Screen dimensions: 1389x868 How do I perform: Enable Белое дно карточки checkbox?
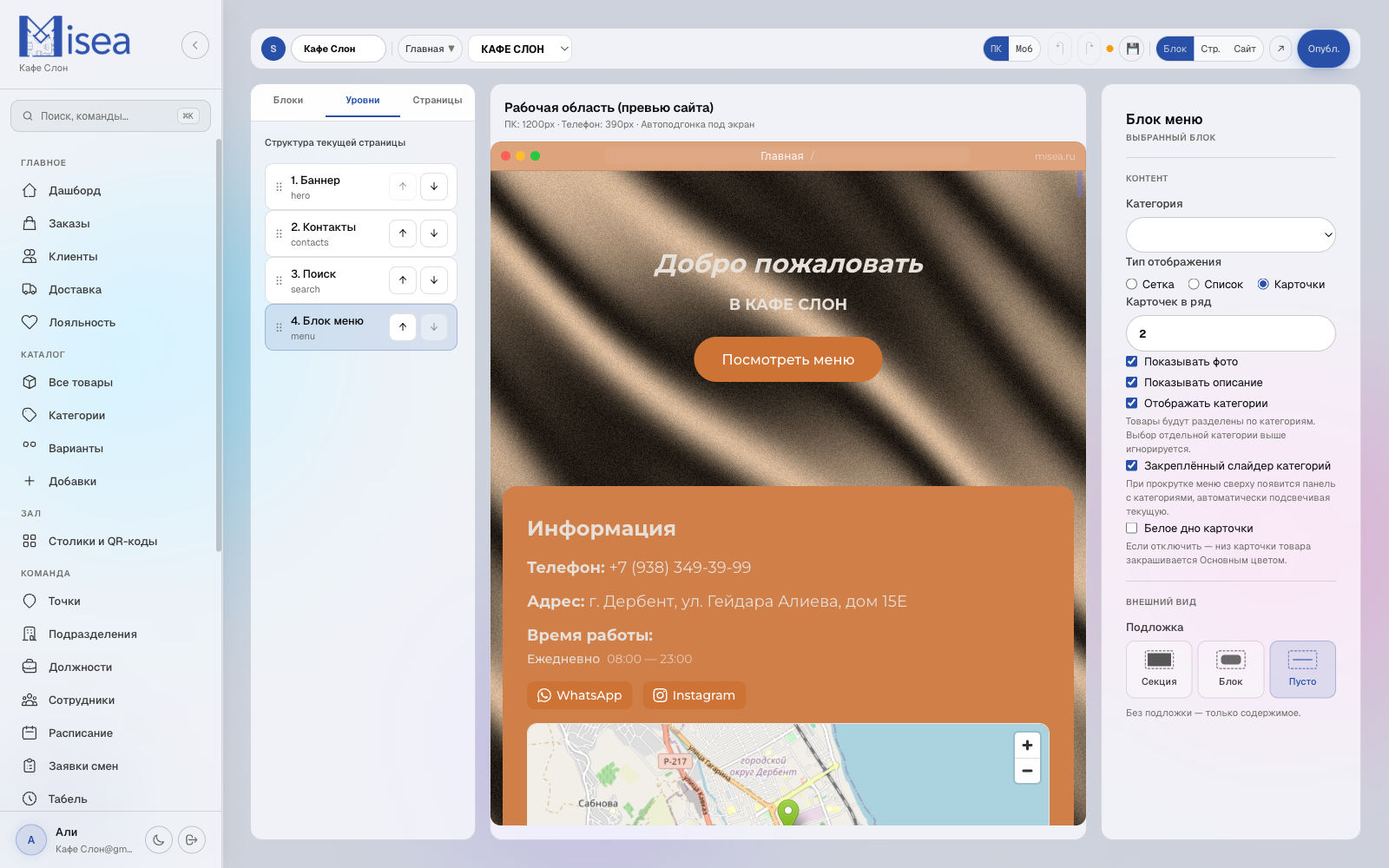coord(1132,529)
